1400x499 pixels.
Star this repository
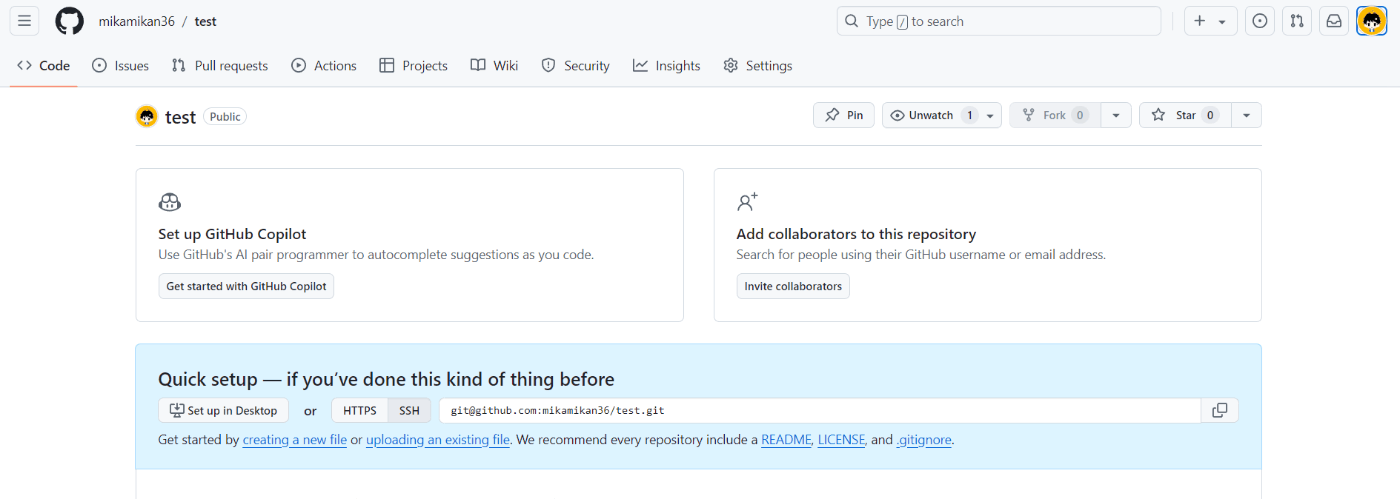tap(1185, 115)
